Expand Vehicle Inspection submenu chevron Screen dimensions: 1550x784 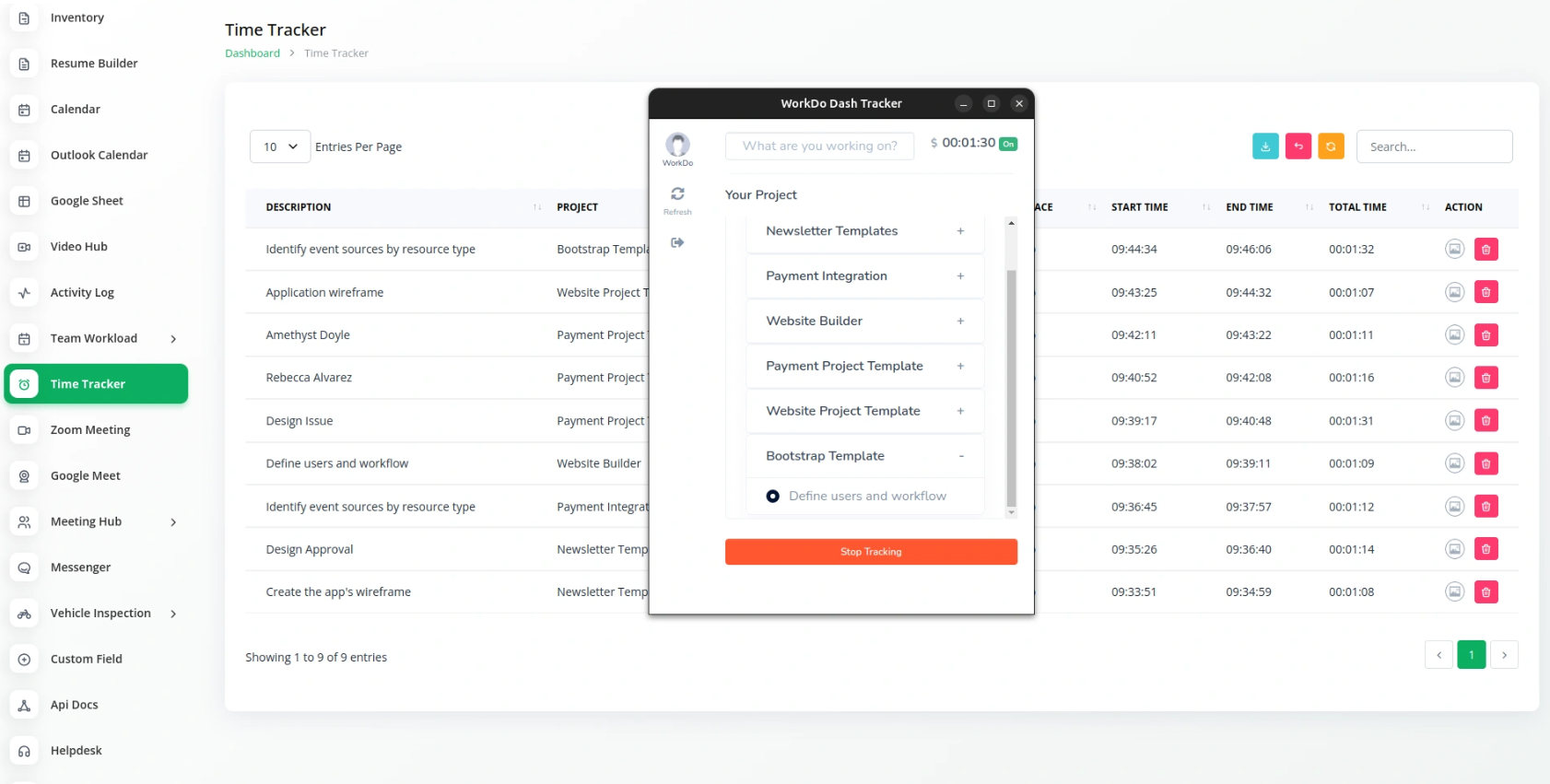point(173,614)
